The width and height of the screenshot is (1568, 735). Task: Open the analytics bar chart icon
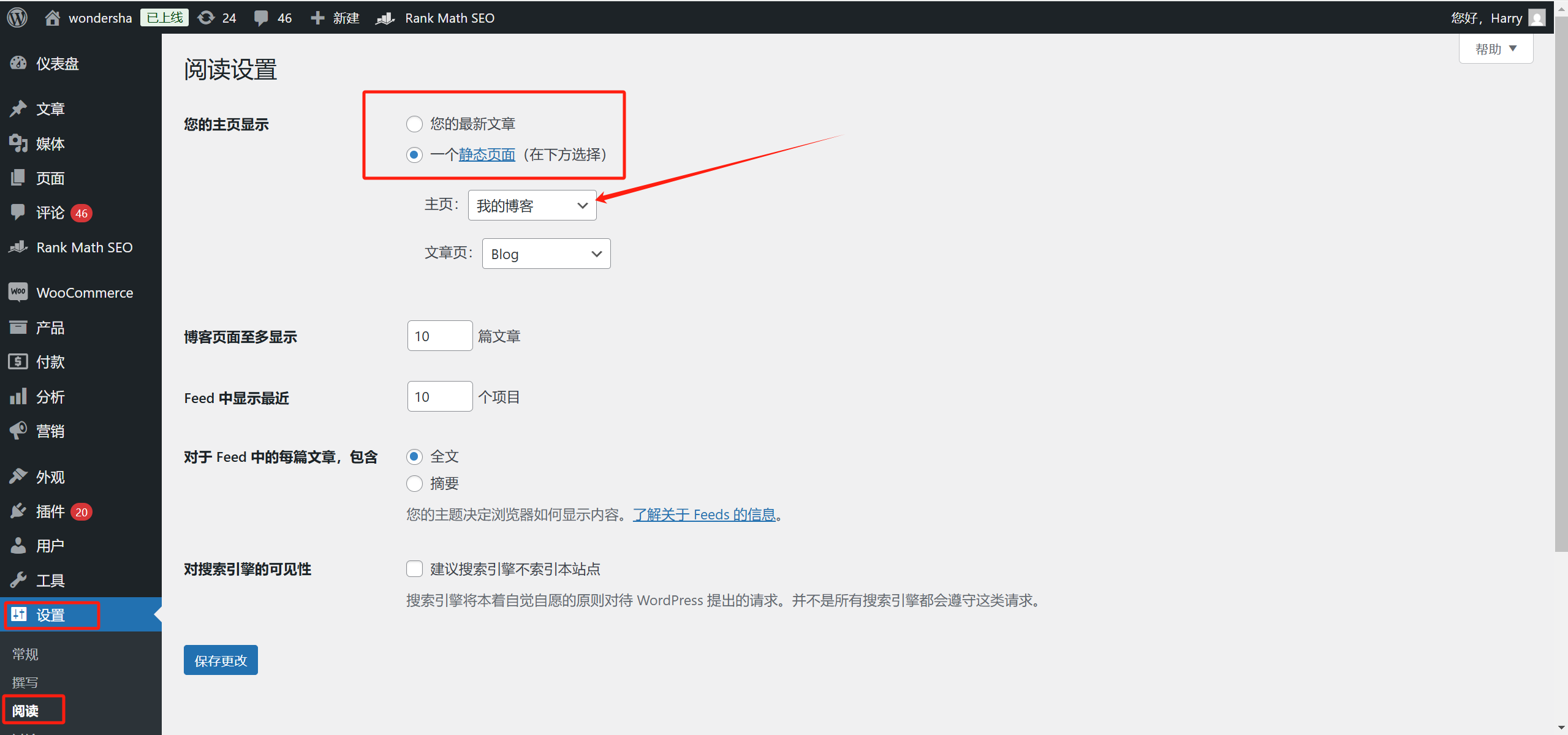[x=18, y=396]
